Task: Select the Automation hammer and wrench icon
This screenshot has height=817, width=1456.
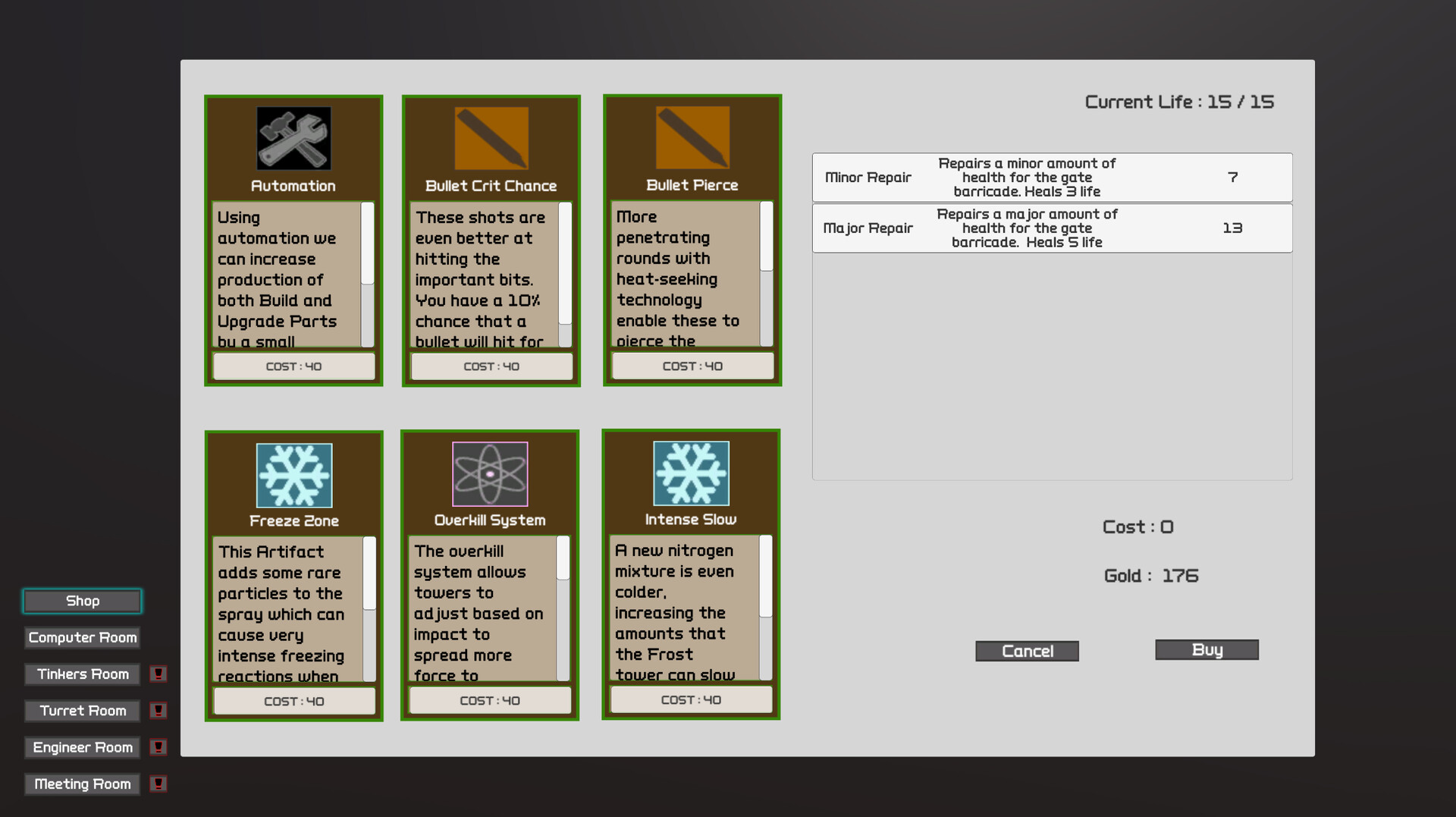Action: (293, 139)
